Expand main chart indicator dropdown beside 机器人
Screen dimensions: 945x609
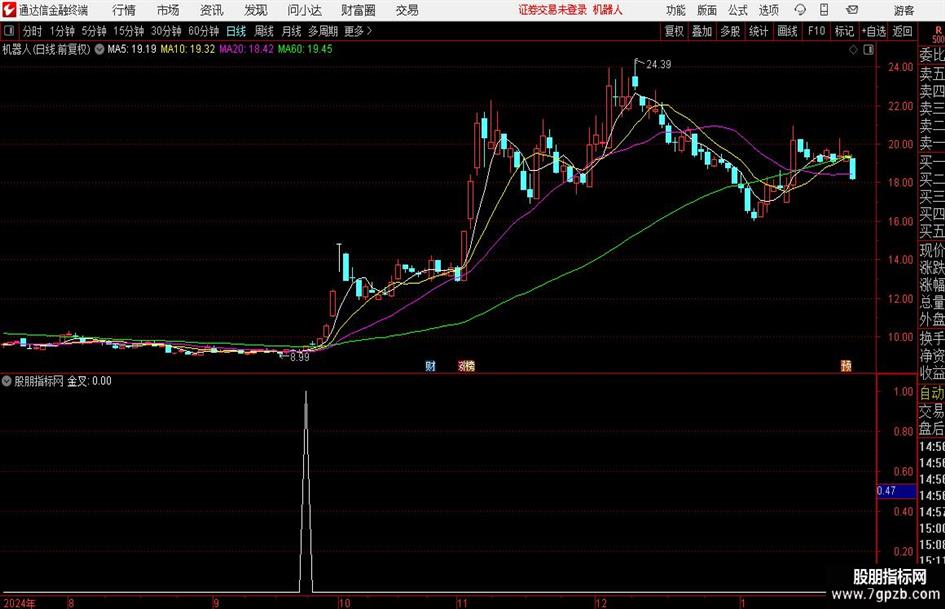(99, 49)
